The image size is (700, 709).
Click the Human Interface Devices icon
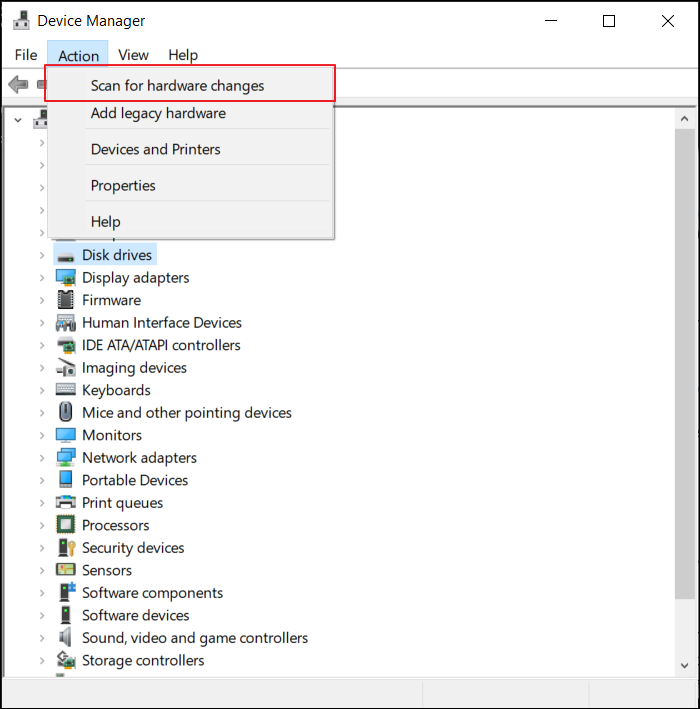66,323
